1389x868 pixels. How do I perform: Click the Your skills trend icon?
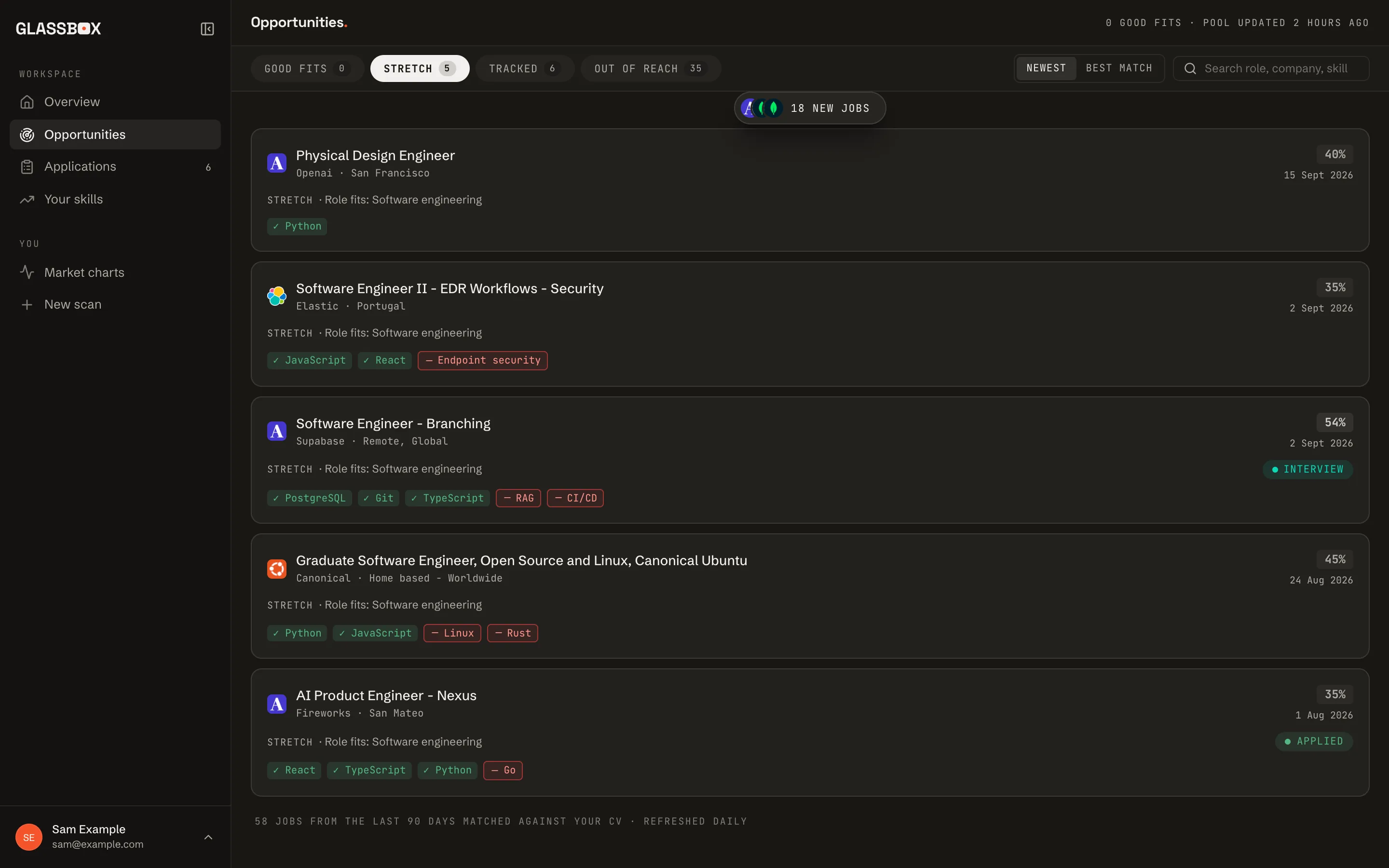pyautogui.click(x=27, y=199)
